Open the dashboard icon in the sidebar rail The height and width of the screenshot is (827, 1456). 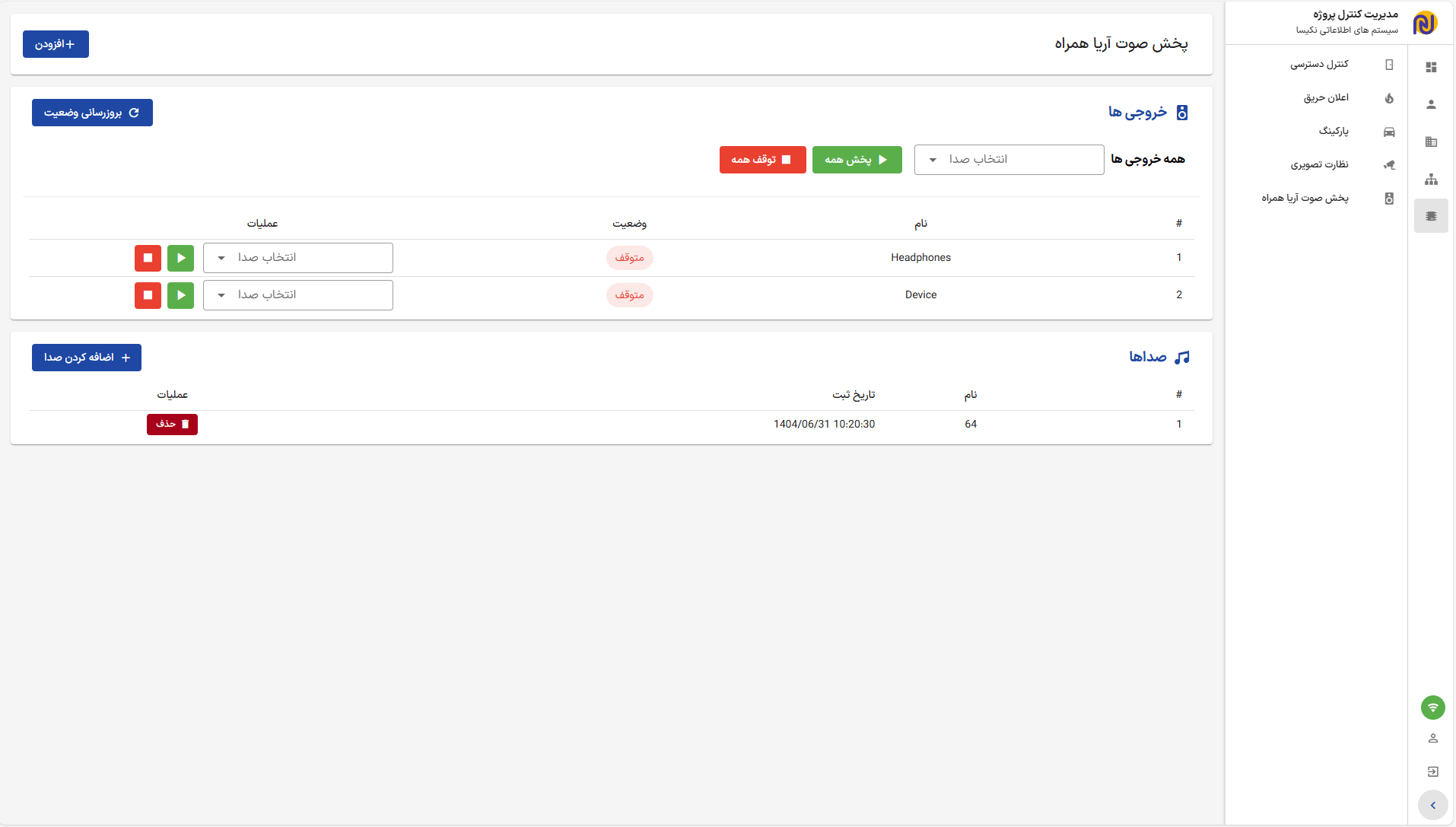[1431, 67]
